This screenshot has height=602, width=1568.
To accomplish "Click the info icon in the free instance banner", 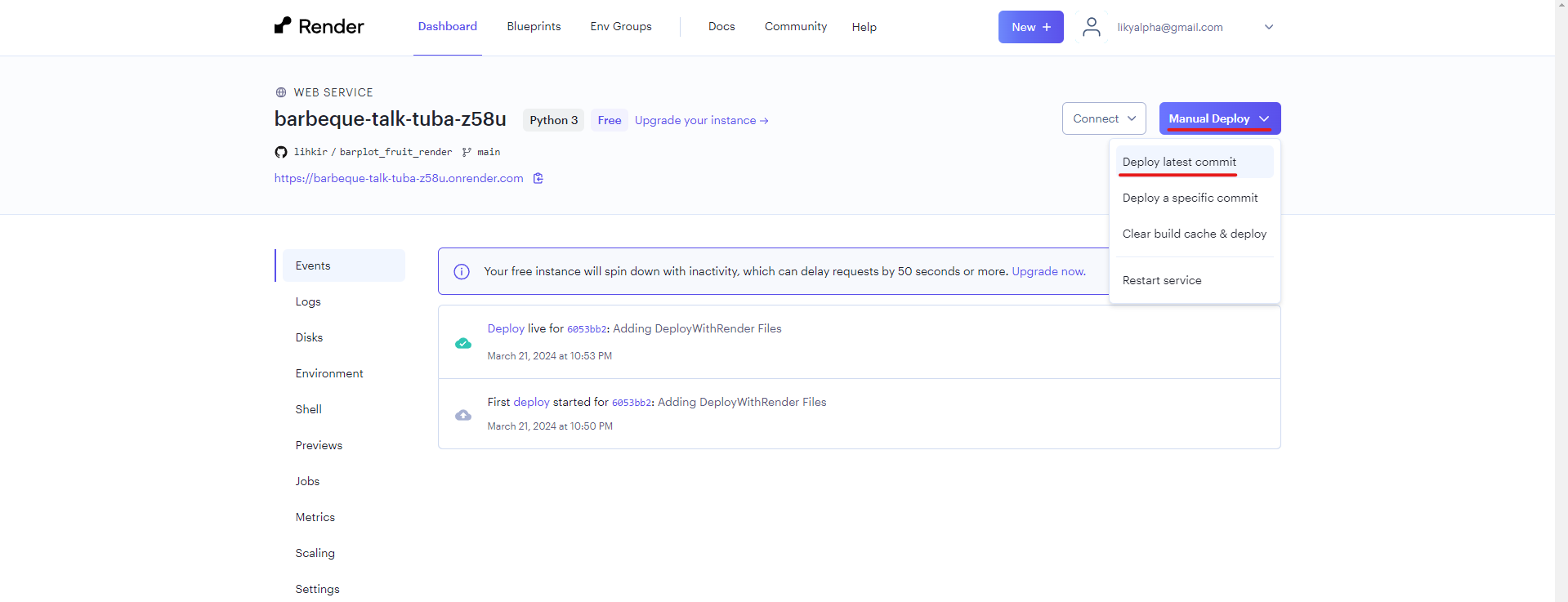I will (462, 271).
